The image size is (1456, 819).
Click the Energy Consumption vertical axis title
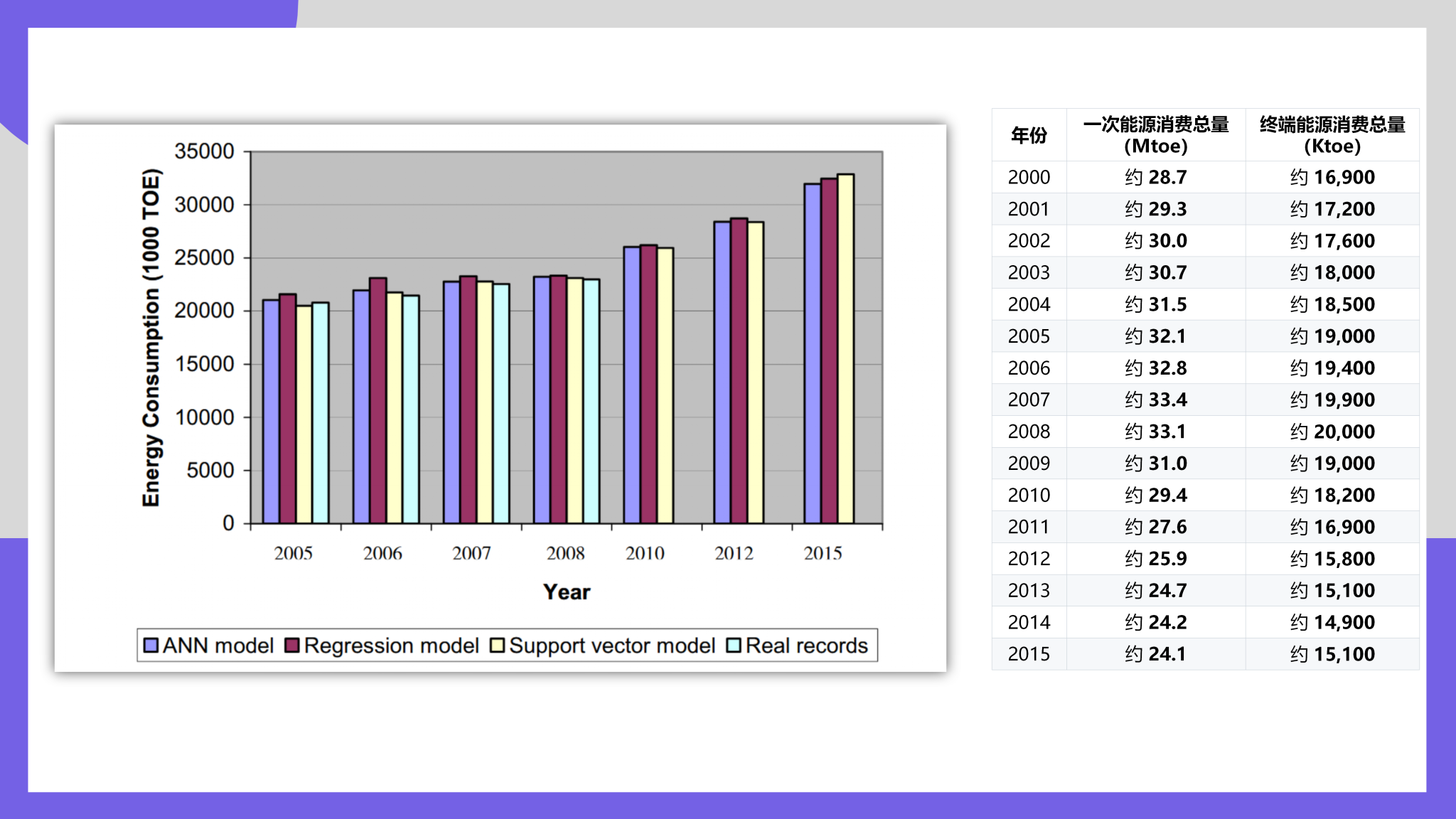(x=151, y=338)
